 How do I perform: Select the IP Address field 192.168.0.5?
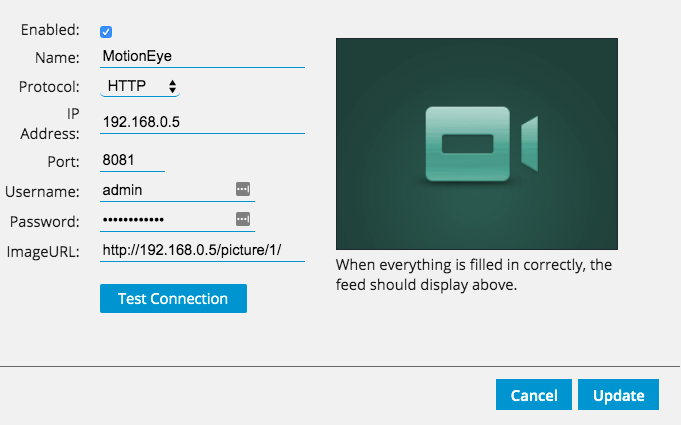click(x=202, y=122)
